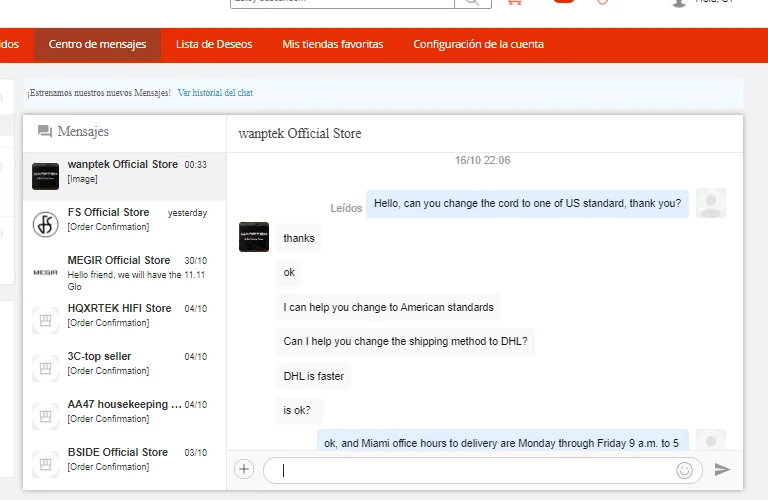768x500 pixels.
Task: Click [Image] preview under wanptek store
Action: coord(82,179)
